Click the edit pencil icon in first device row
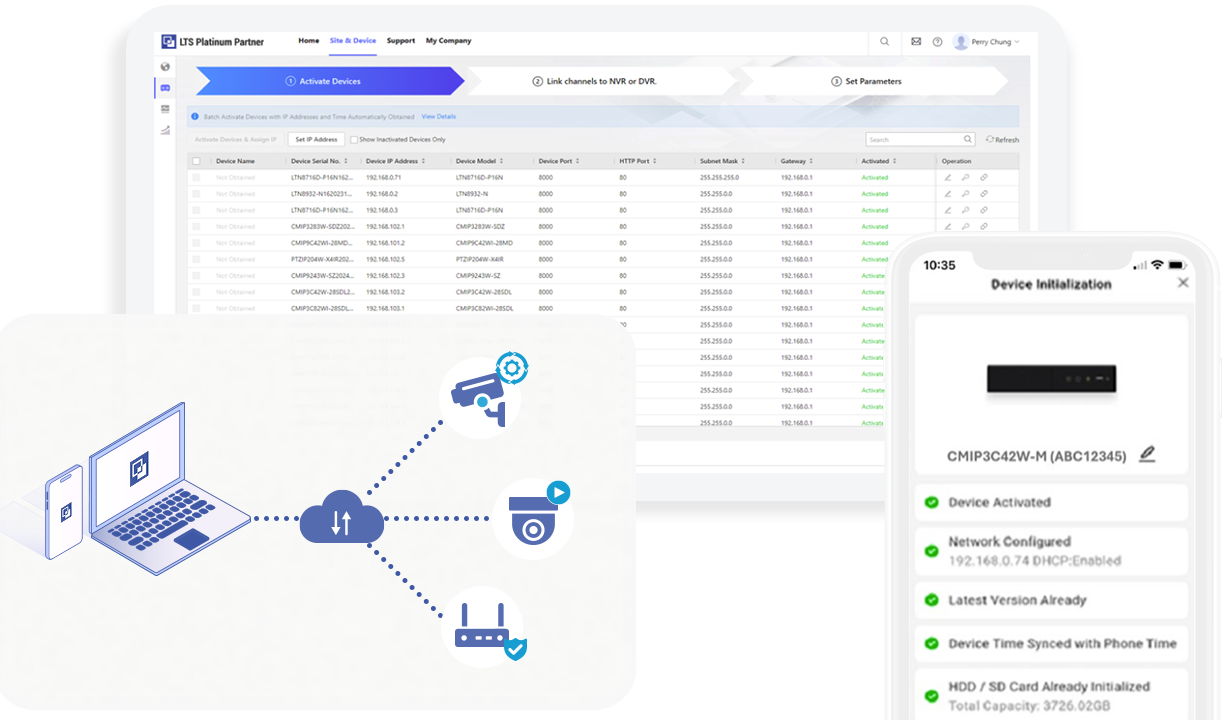The width and height of the screenshot is (1224, 720). tap(948, 178)
